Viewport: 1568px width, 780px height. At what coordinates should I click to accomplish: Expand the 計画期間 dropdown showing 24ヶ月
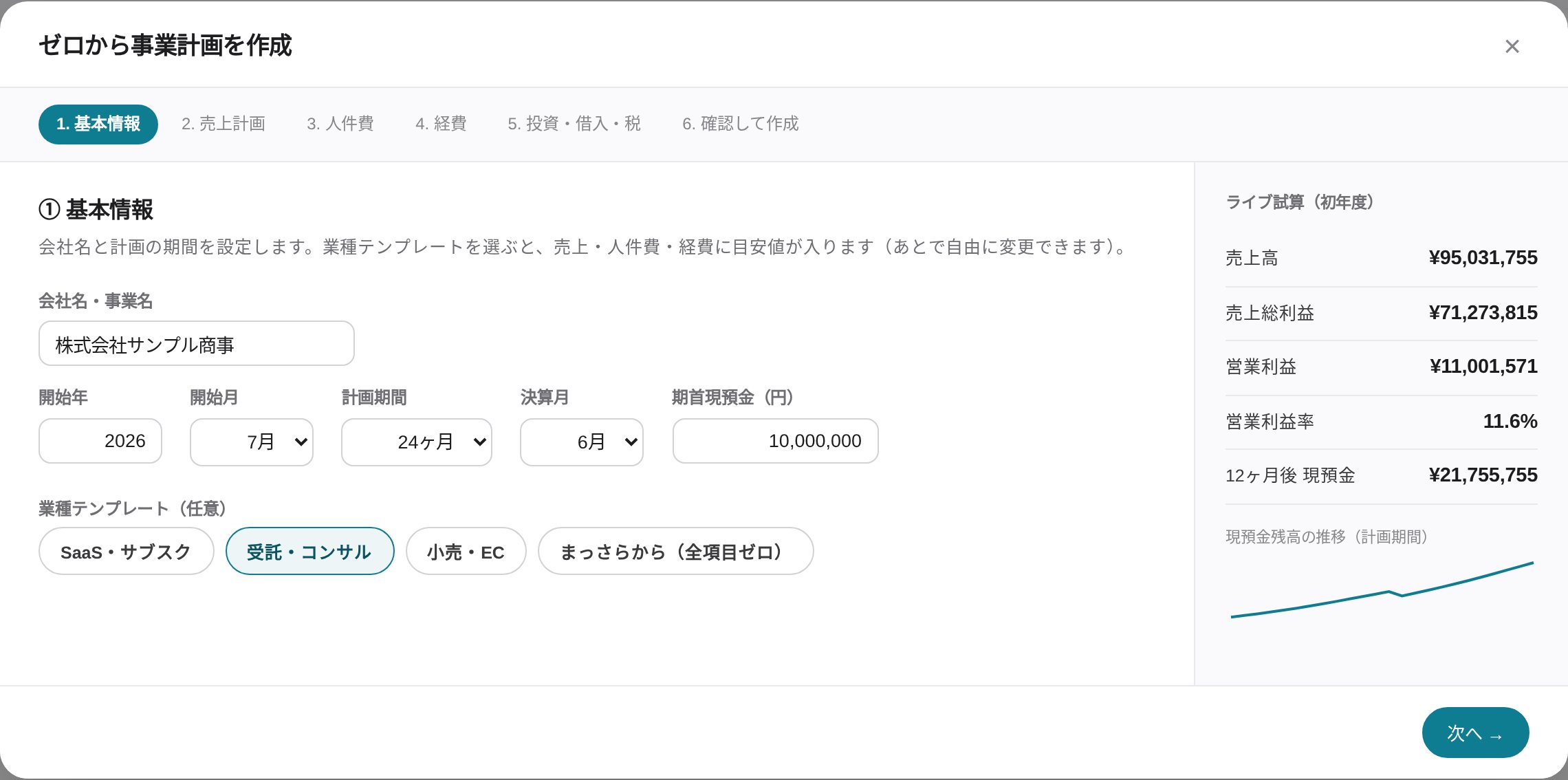(x=417, y=442)
